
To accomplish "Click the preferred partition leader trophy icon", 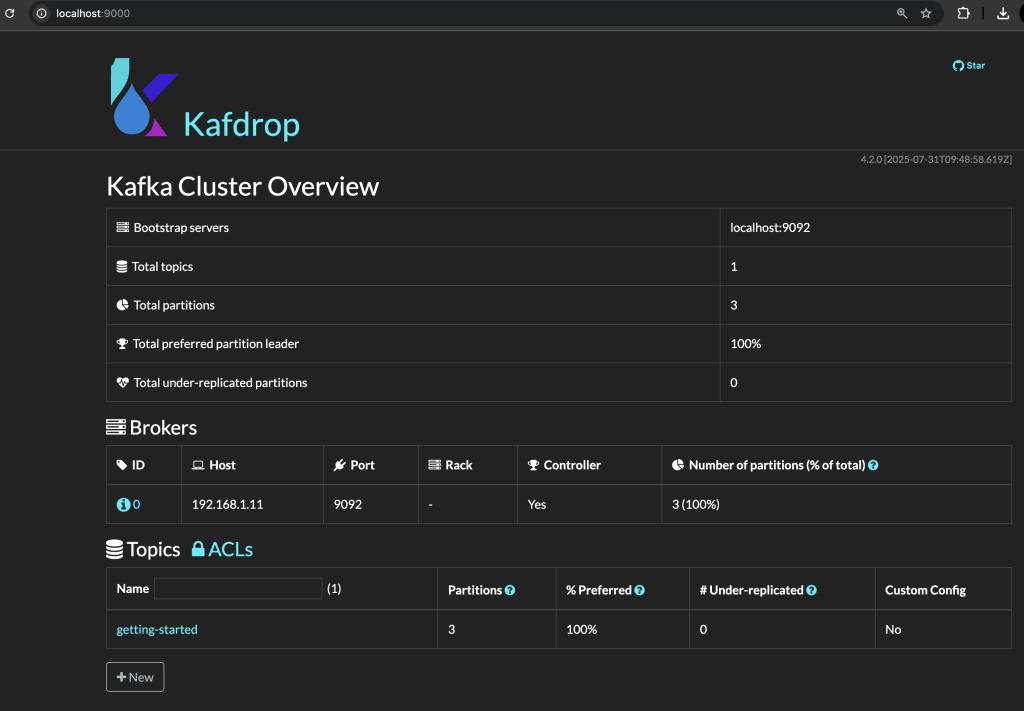I will click(x=122, y=343).
